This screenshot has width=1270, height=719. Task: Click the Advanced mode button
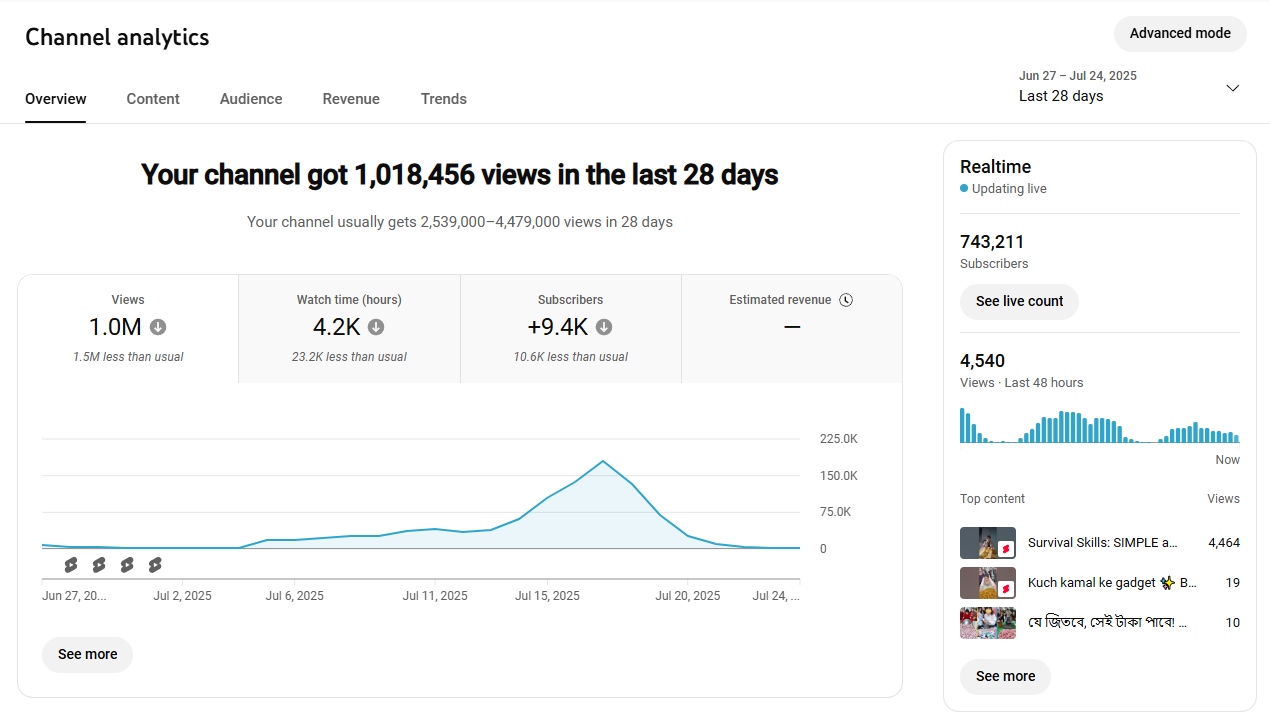click(1180, 33)
